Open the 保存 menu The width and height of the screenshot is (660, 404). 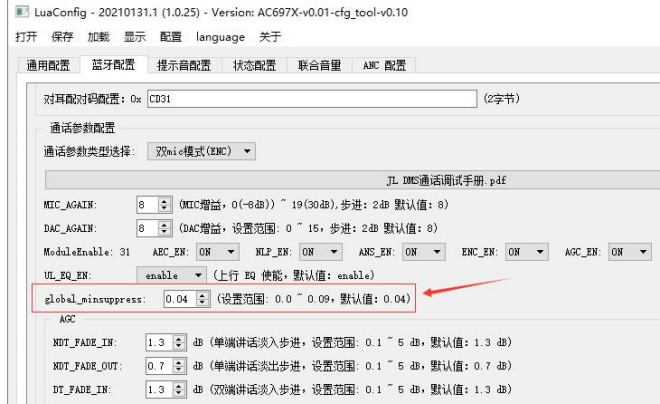(x=62, y=37)
